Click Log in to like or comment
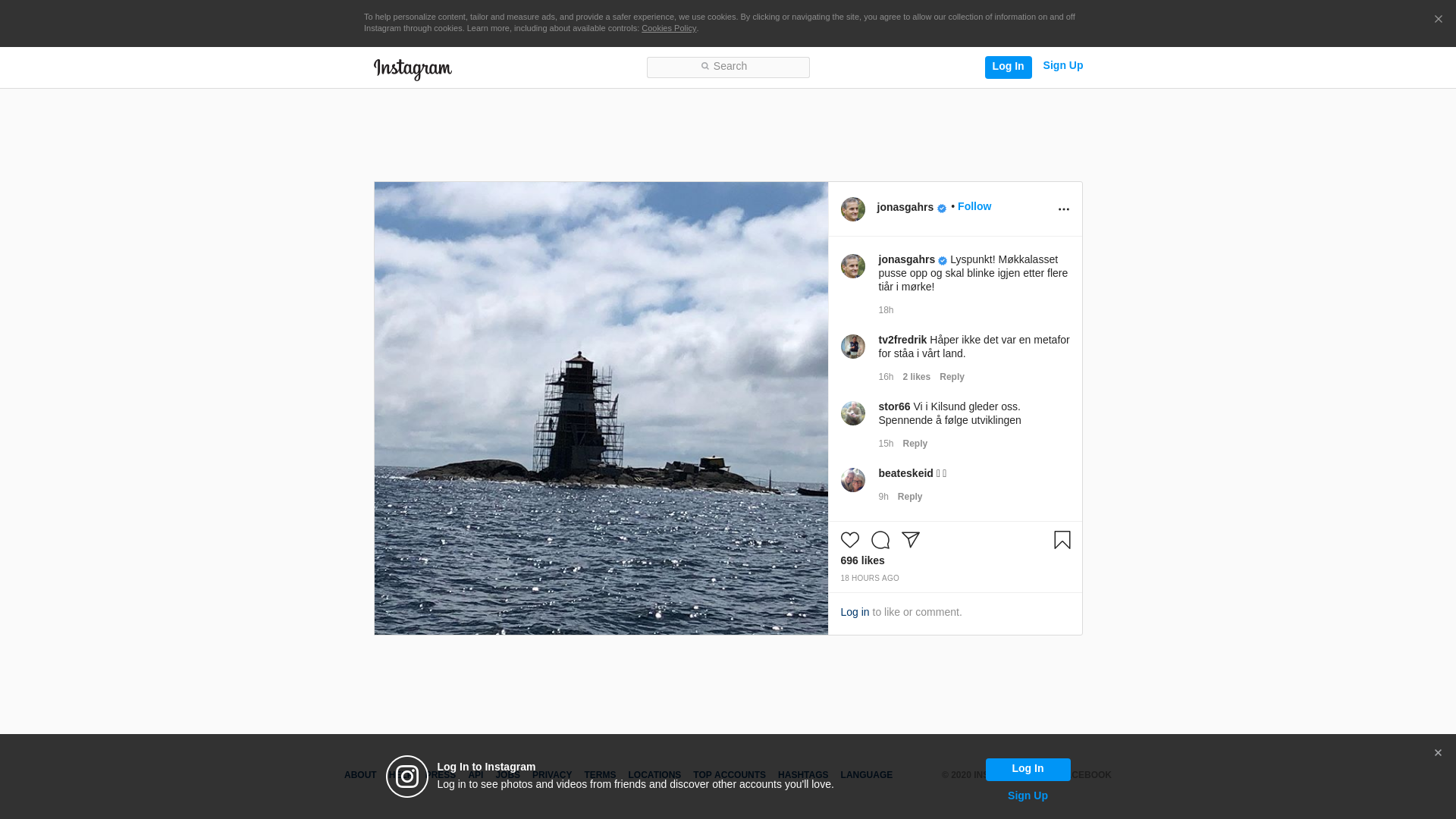The image size is (1456, 819). (855, 613)
